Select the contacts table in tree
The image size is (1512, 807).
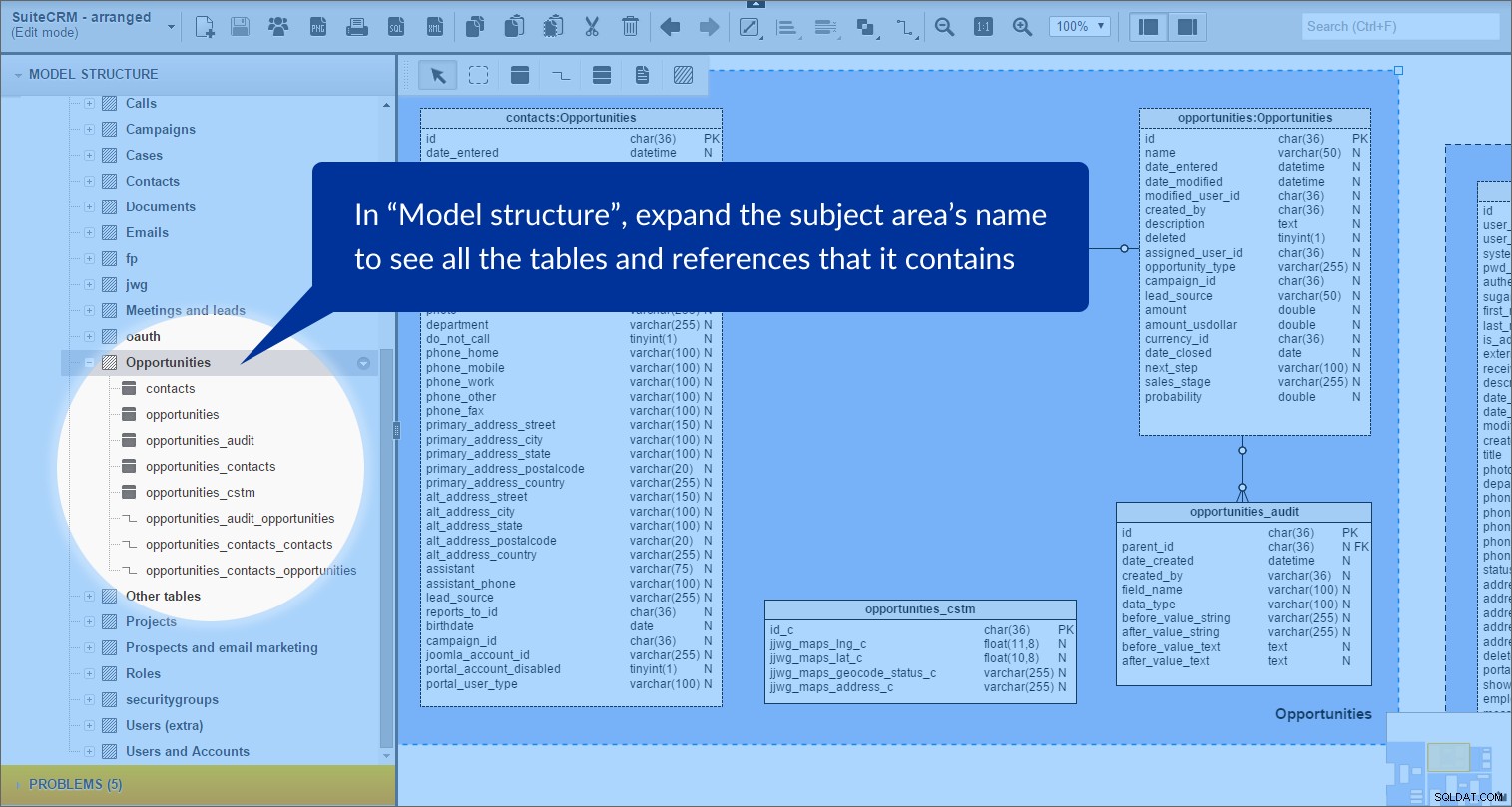pyautogui.click(x=171, y=389)
